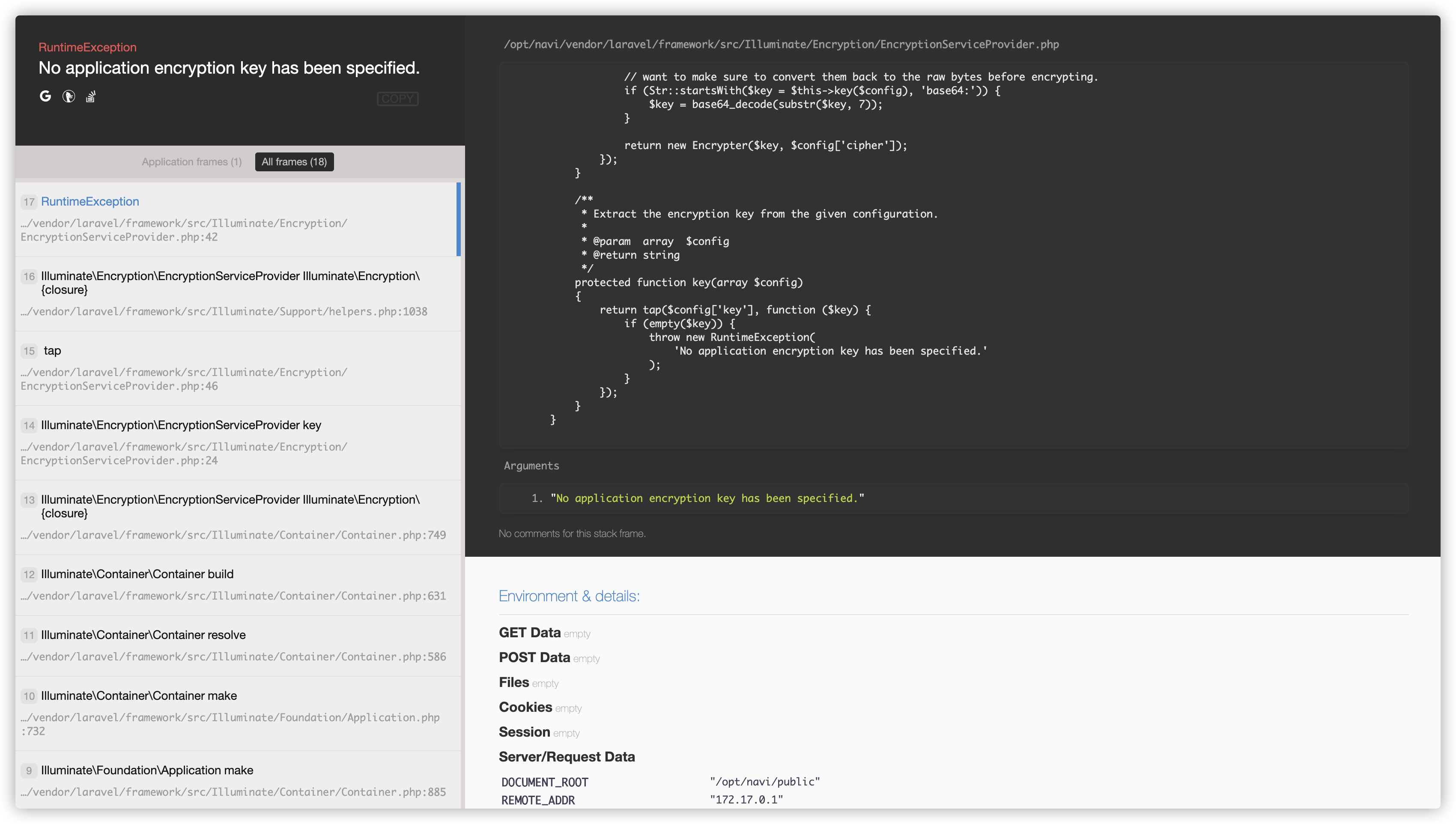This screenshot has width=1456, height=824.
Task: Select frame 17 RuntimeException
Action: click(x=238, y=219)
